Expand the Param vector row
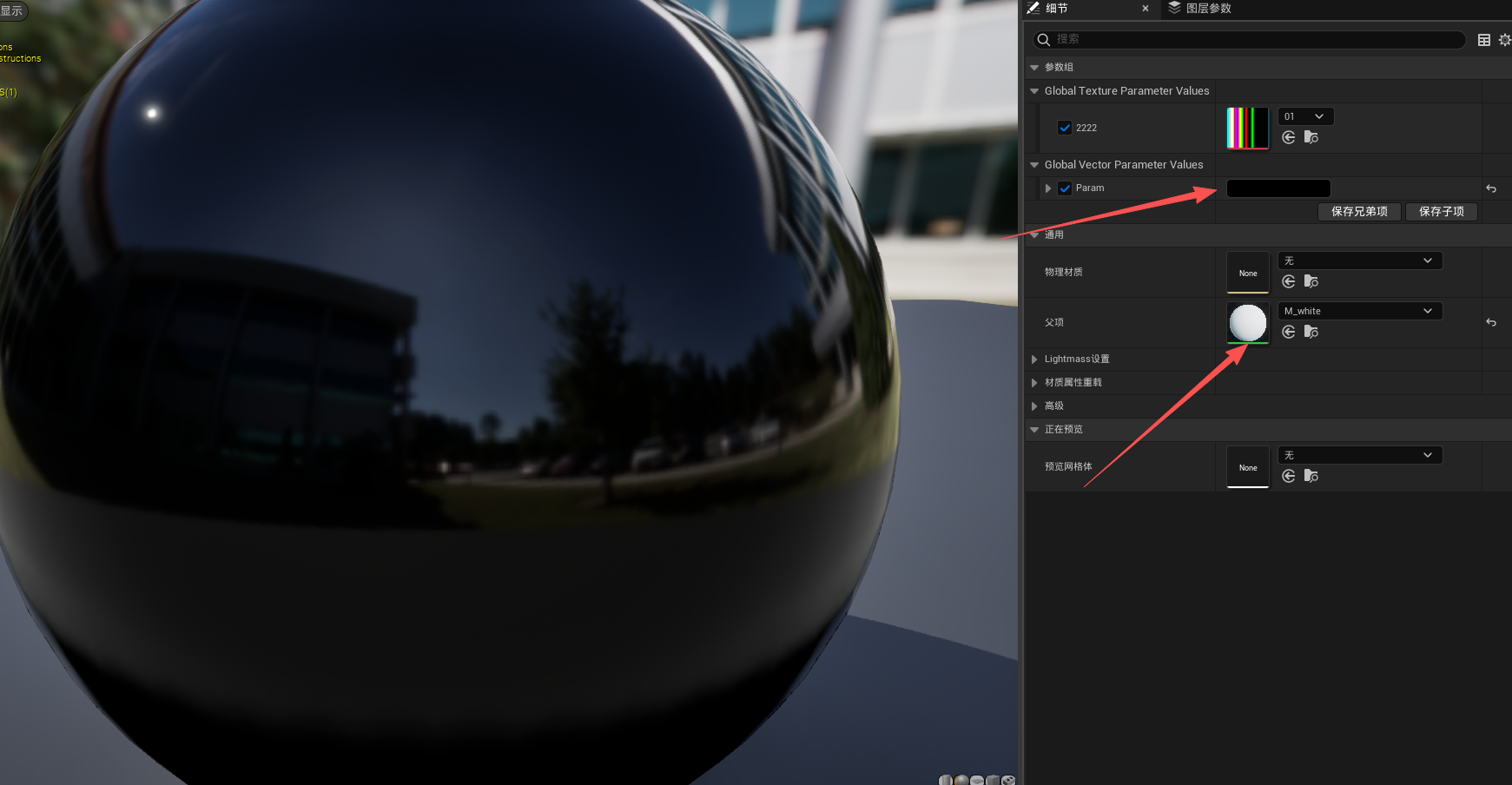Screen dimensions: 1512x785 pos(1048,188)
